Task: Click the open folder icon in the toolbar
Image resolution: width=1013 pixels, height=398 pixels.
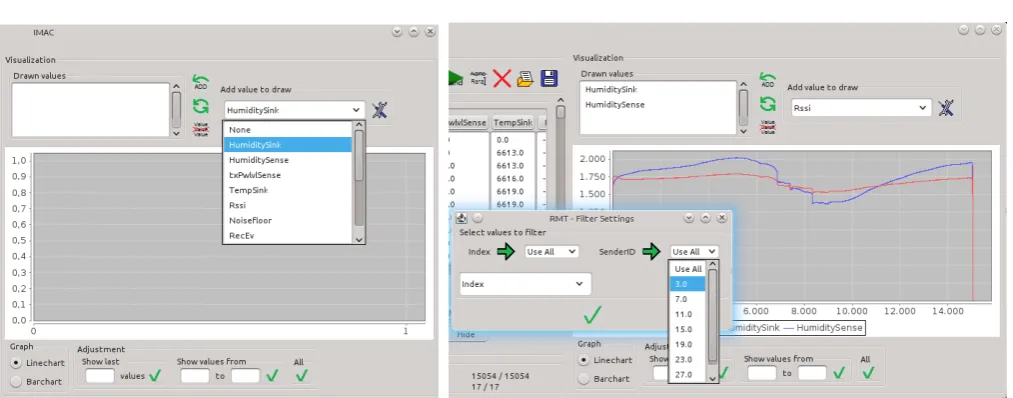Action: click(525, 79)
